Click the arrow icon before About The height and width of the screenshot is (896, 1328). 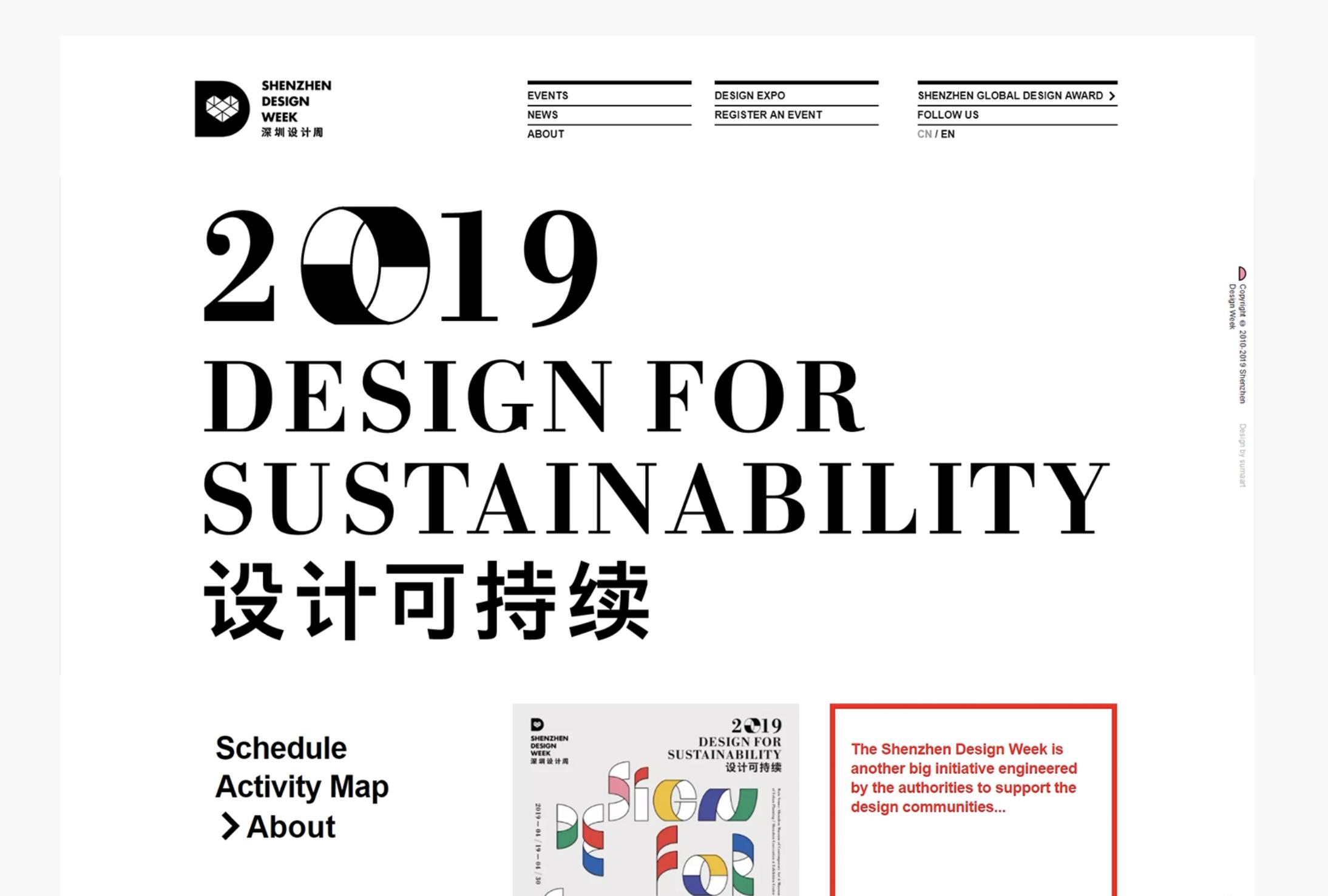229,826
